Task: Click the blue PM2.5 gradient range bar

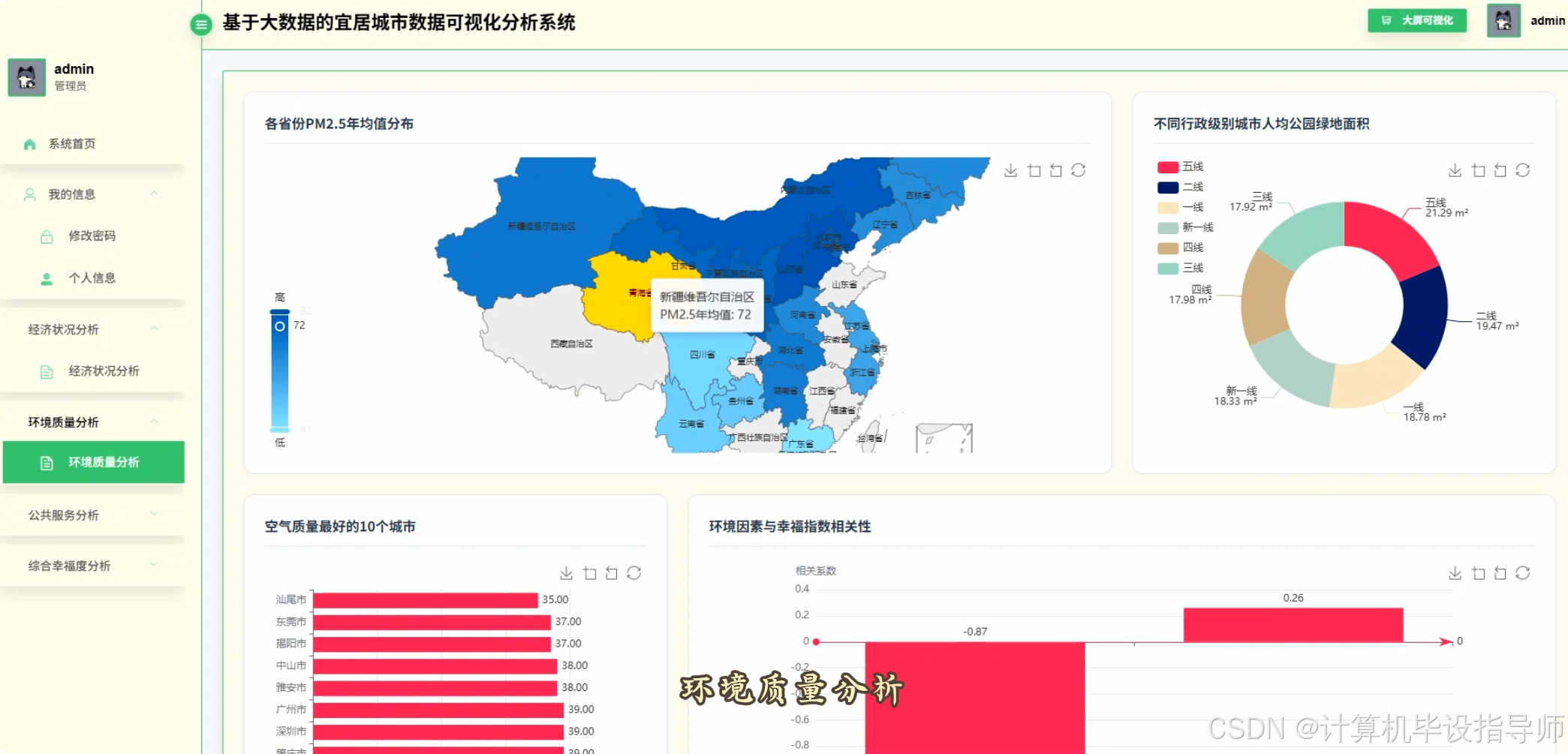Action: tap(280, 371)
